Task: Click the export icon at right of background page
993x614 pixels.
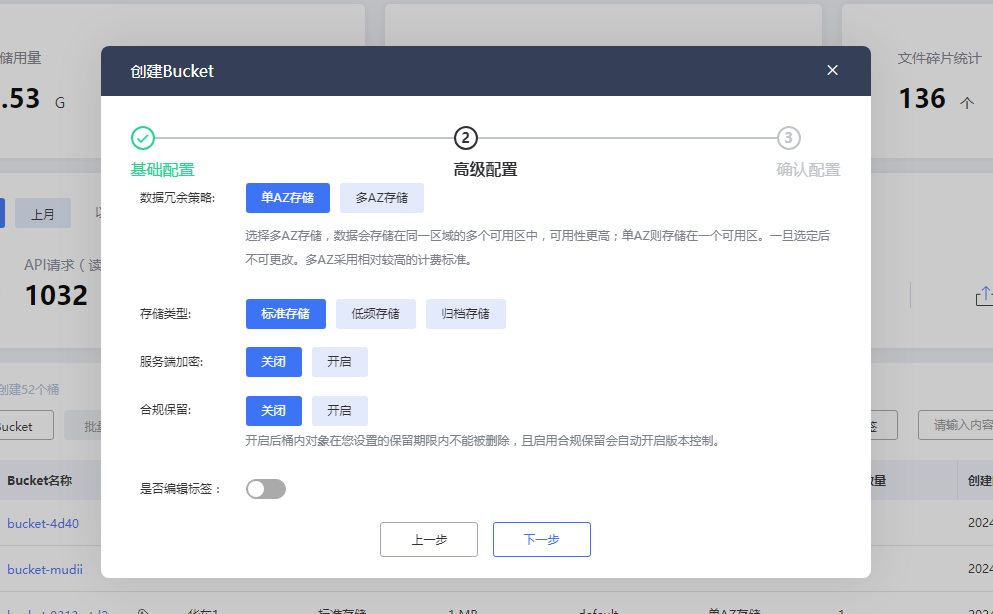Action: click(x=984, y=296)
